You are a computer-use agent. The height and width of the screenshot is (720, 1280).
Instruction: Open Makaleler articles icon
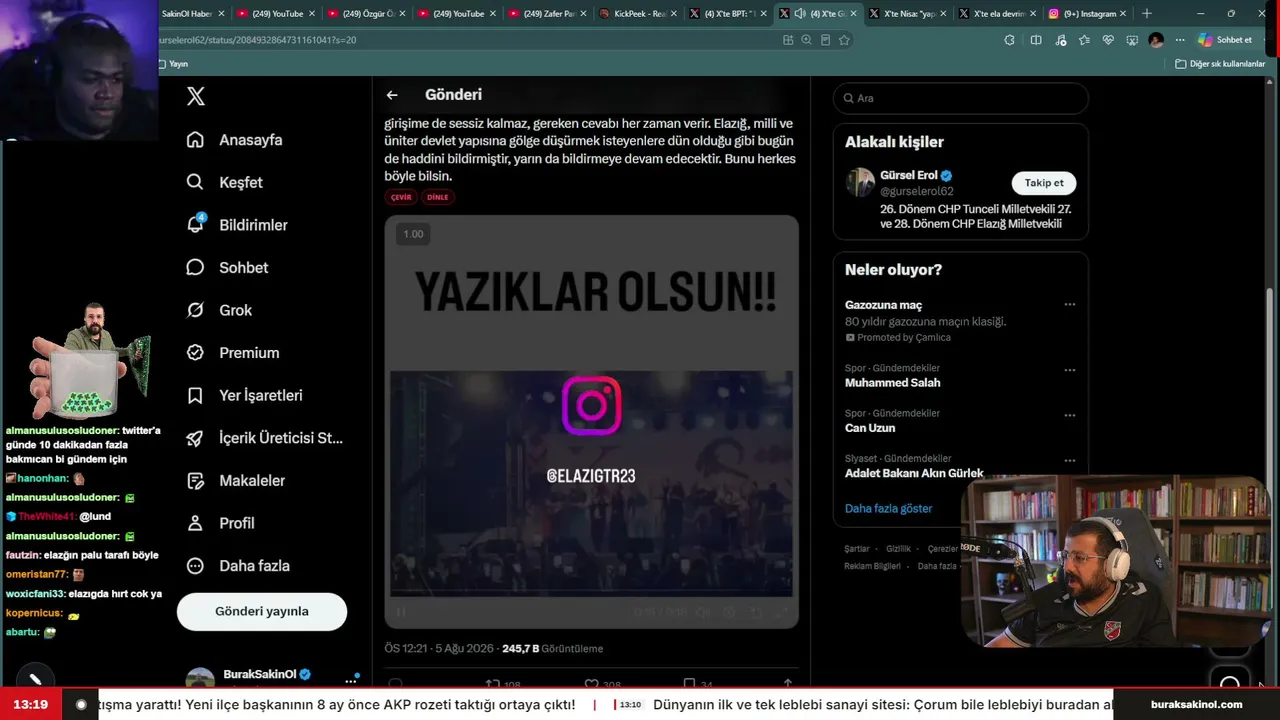coord(195,481)
